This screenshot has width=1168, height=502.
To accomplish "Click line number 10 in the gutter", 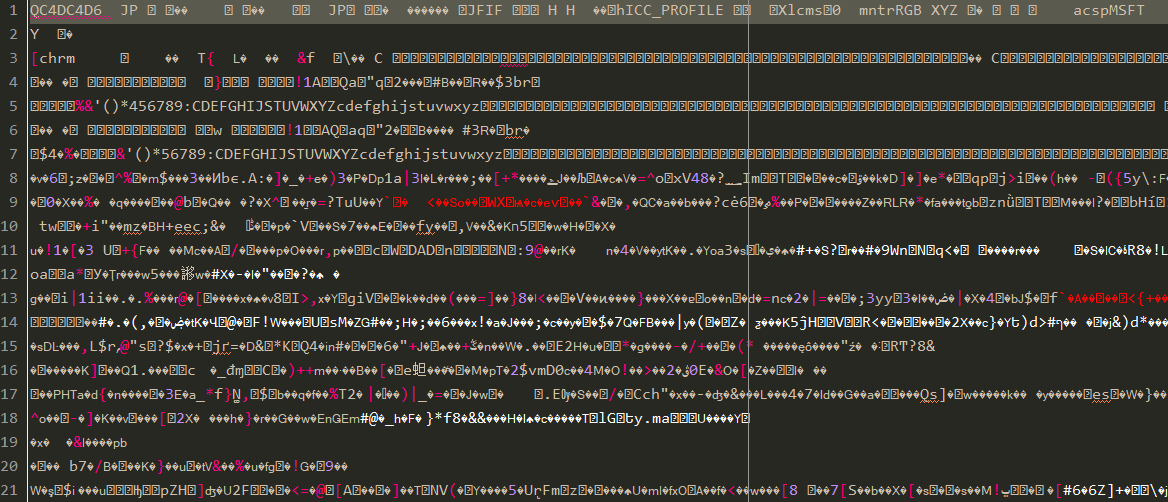I will click(x=10, y=226).
